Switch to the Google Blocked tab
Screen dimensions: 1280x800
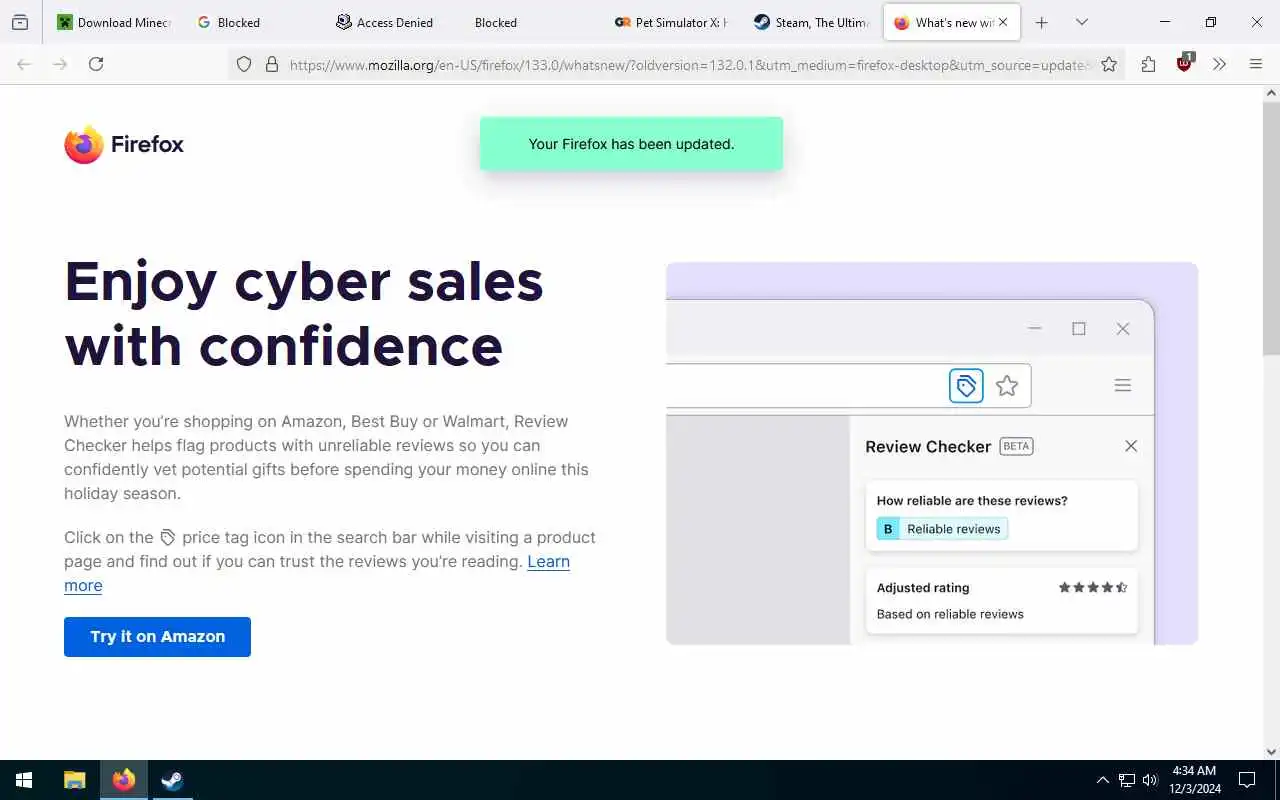point(254,22)
